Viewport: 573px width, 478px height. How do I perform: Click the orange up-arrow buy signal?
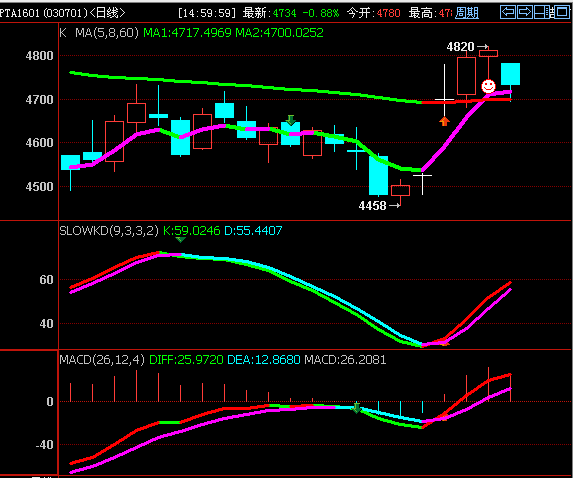(444, 121)
